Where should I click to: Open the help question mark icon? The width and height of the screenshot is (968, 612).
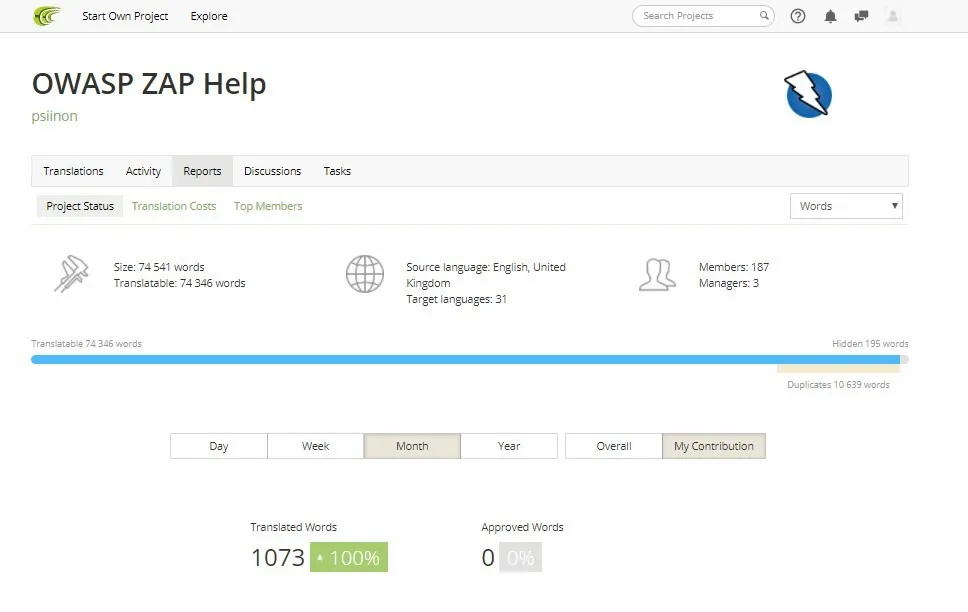(x=798, y=16)
